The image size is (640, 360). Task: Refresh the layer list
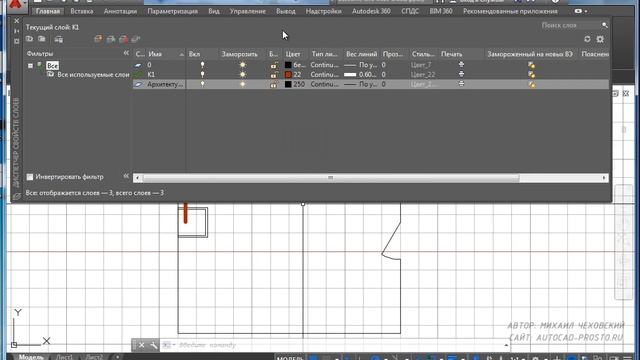pos(587,39)
